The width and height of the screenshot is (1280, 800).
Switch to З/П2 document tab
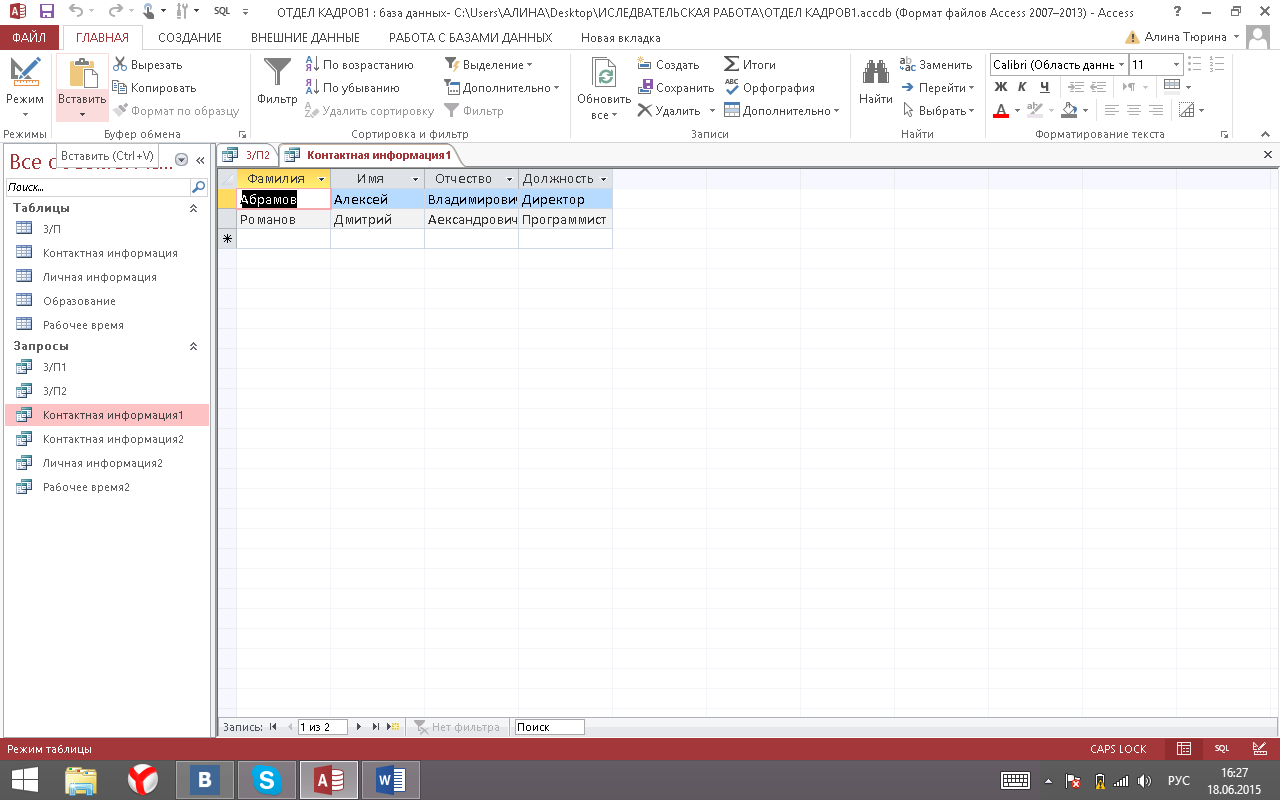248,155
